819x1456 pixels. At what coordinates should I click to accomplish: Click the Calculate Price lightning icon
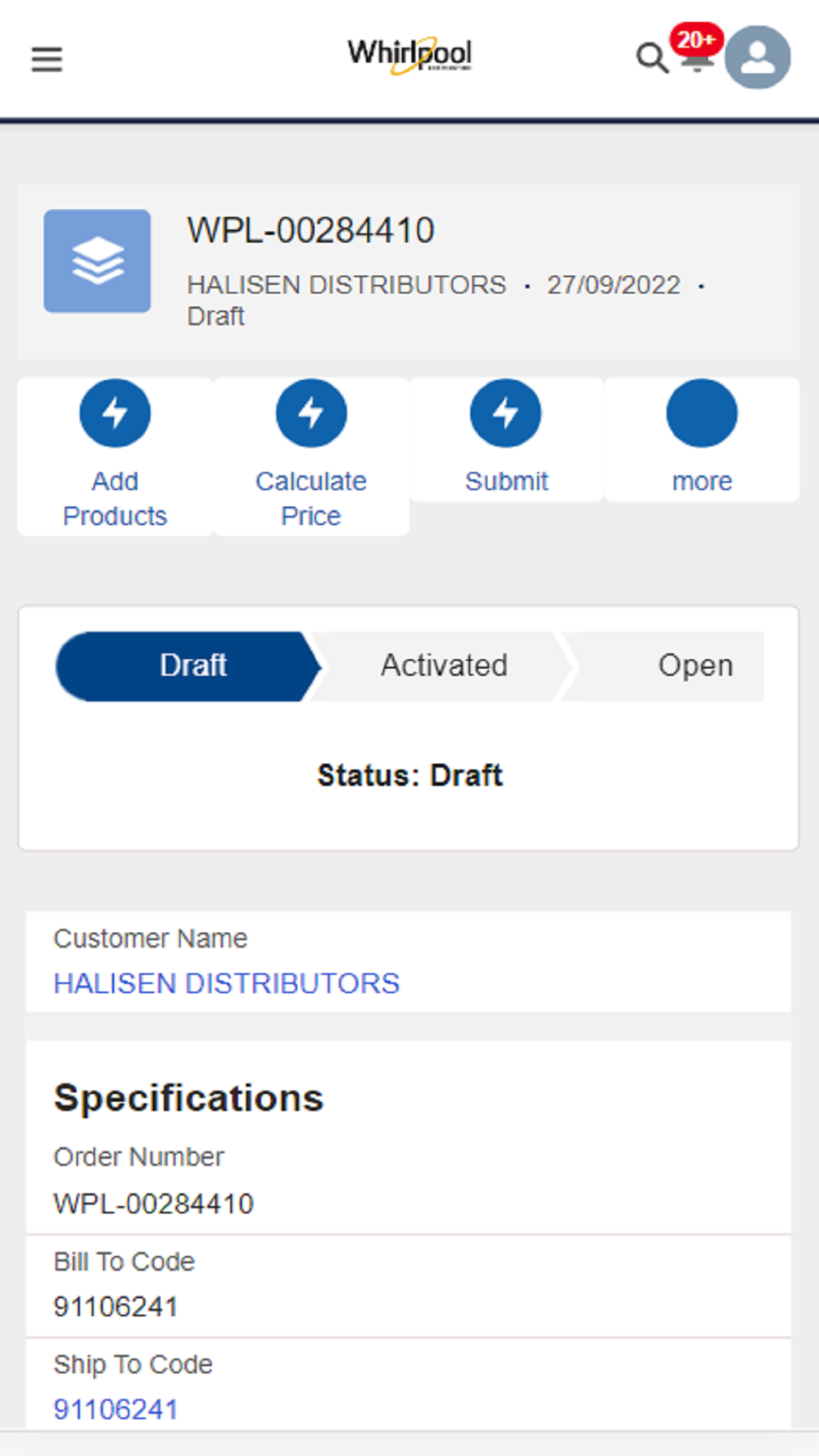(x=311, y=413)
